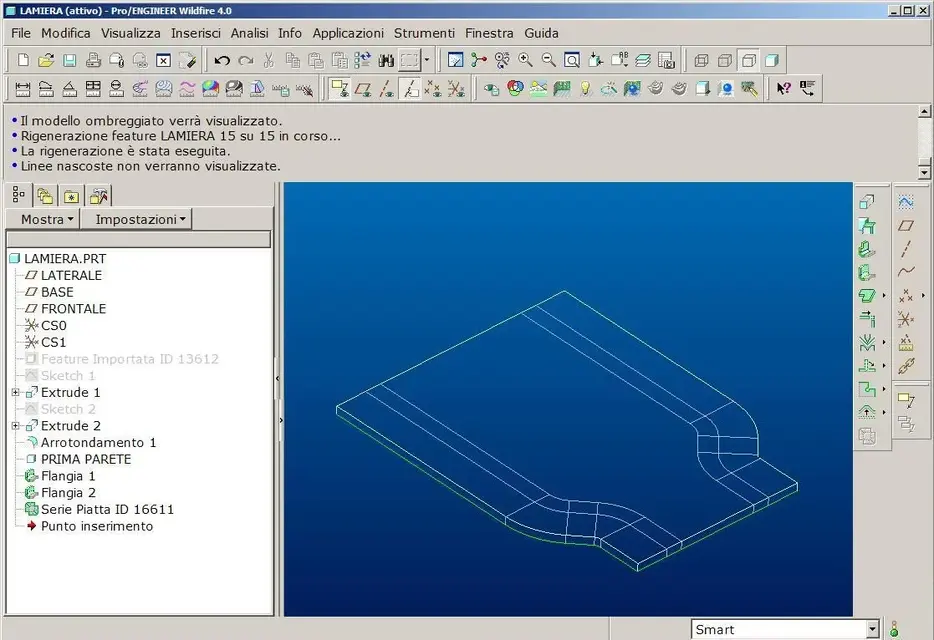Click the Repaint screen icon
934x640 pixels.
(455, 60)
